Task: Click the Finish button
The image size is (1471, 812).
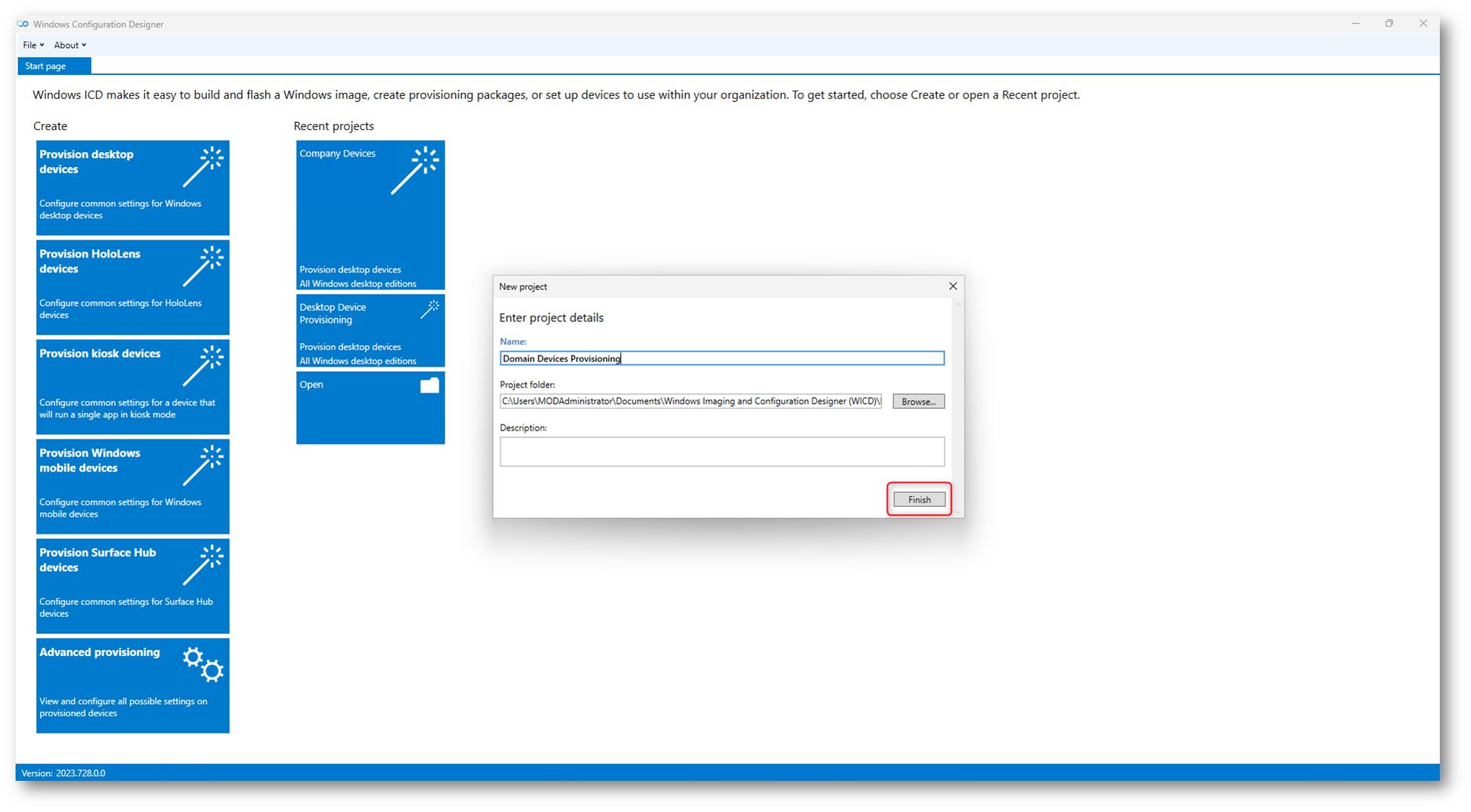Action: [919, 500]
